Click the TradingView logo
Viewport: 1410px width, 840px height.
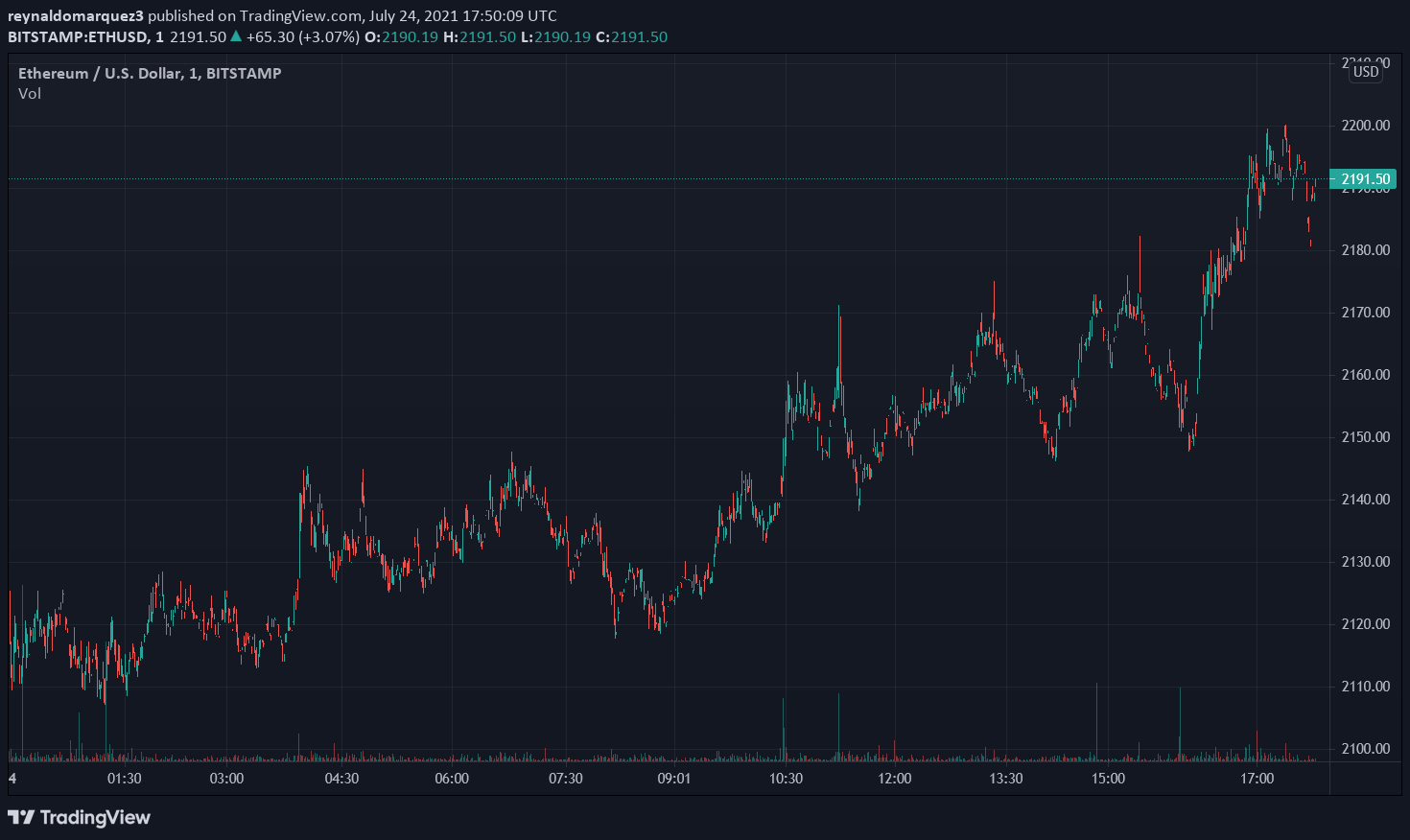click(x=79, y=817)
